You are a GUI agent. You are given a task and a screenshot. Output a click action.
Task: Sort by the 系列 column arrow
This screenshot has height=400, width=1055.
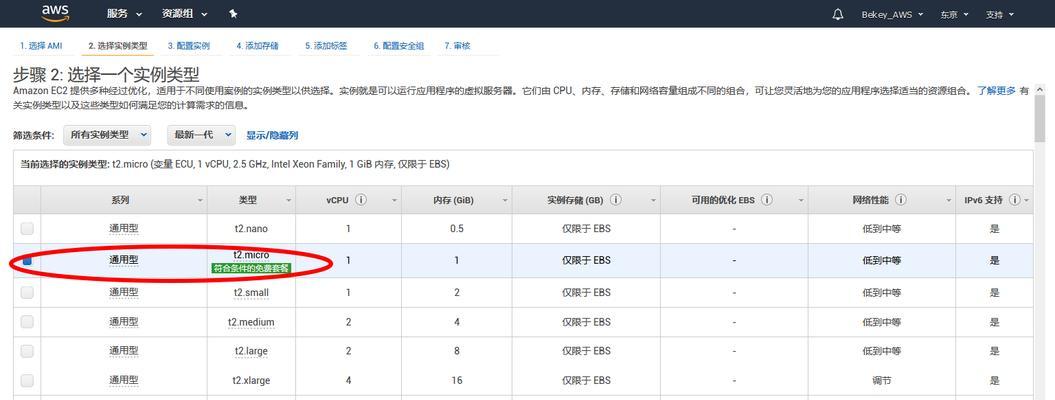click(x=201, y=200)
